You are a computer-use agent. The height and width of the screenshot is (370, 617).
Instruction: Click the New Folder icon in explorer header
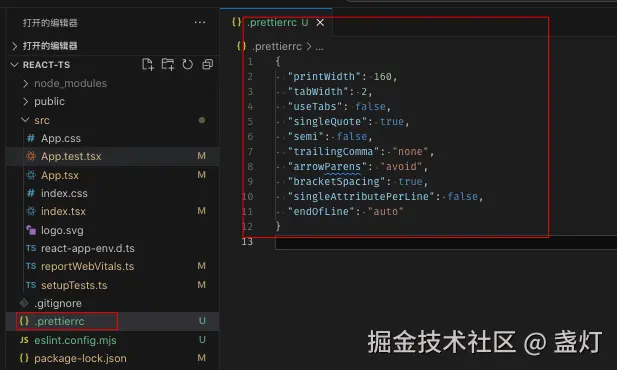pyautogui.click(x=168, y=64)
